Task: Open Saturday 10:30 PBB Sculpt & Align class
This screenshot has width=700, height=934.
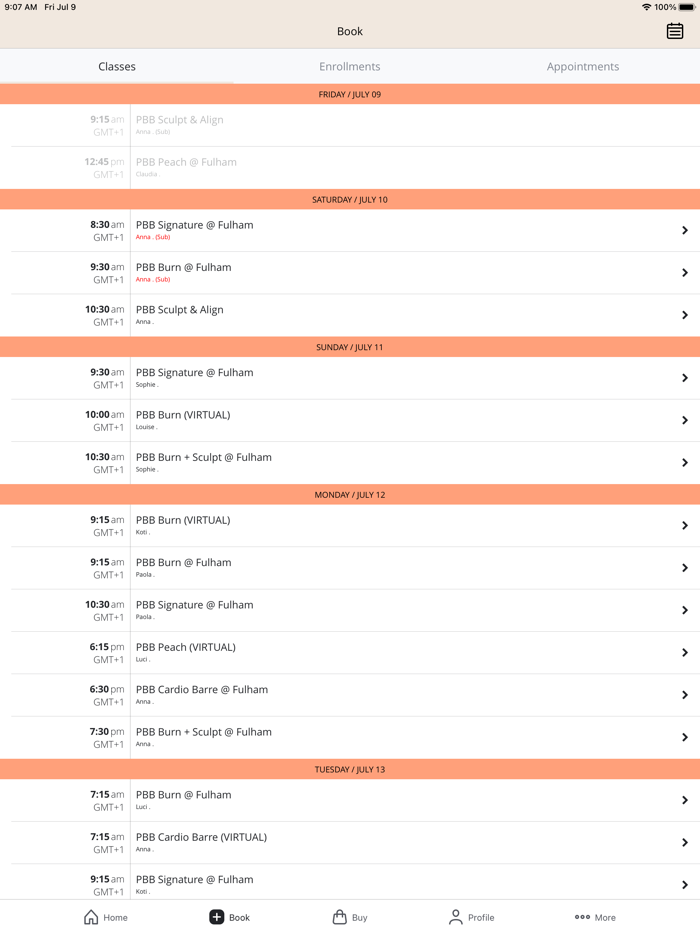Action: 180,310
